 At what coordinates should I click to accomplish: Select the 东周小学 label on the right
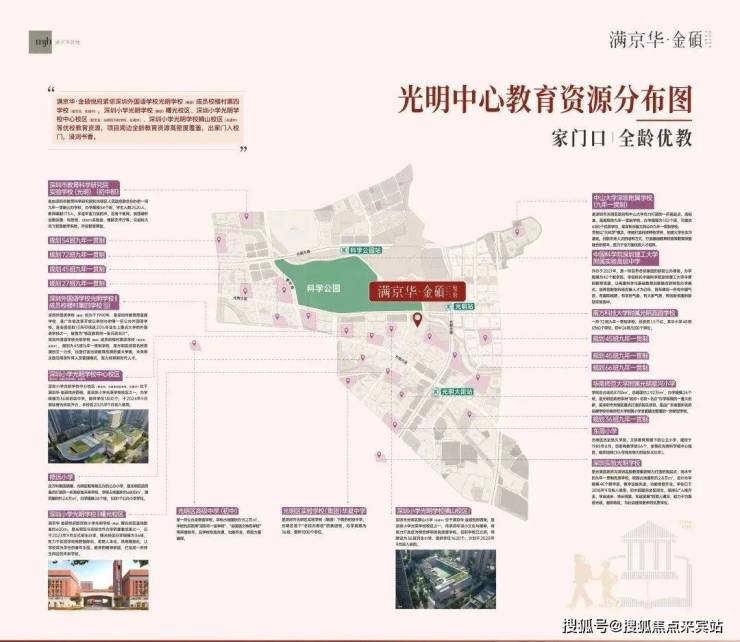(x=605, y=431)
